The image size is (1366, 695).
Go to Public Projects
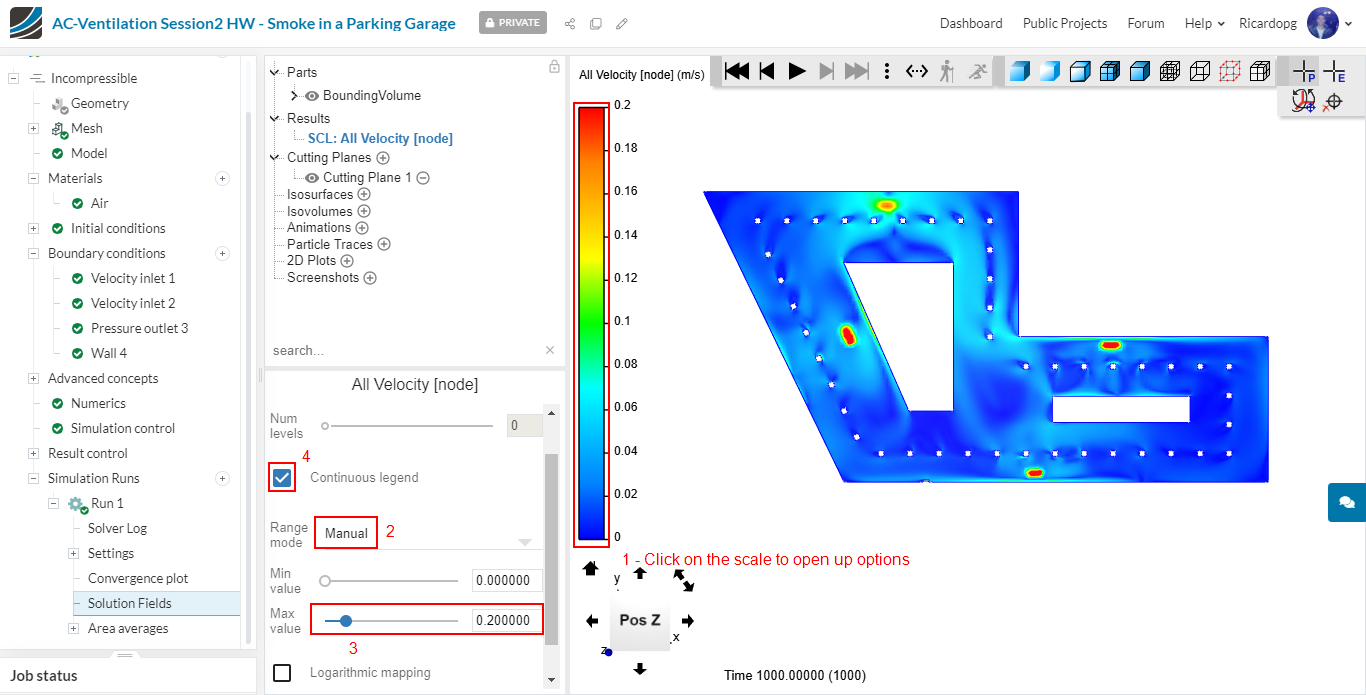pyautogui.click(x=1065, y=23)
